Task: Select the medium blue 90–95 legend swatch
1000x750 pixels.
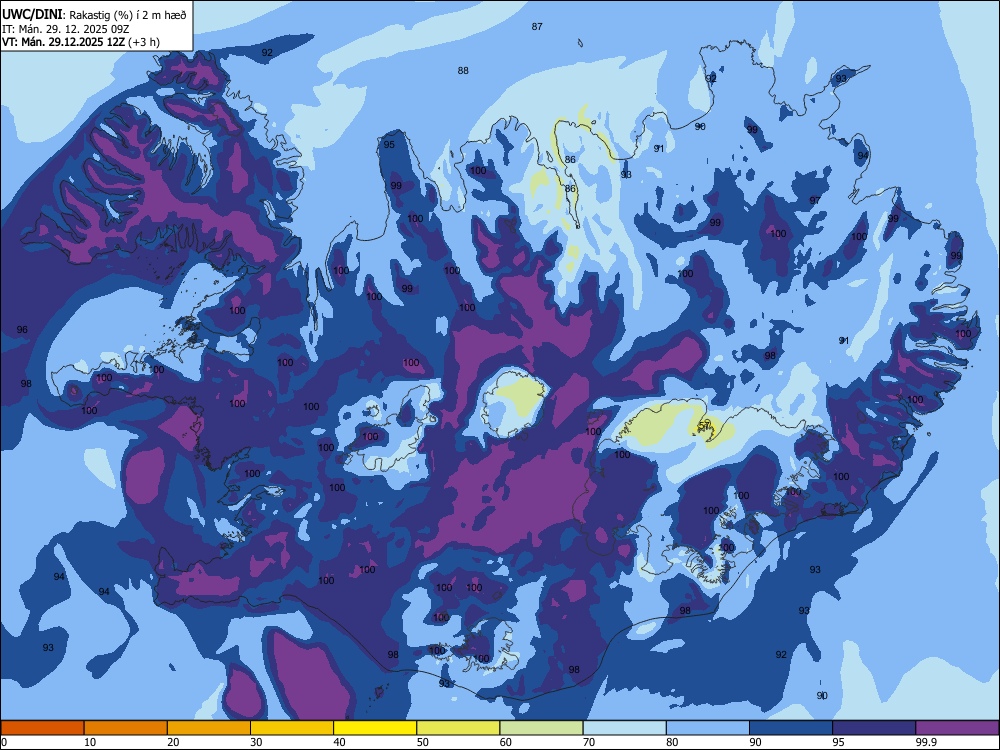Action: point(791,728)
